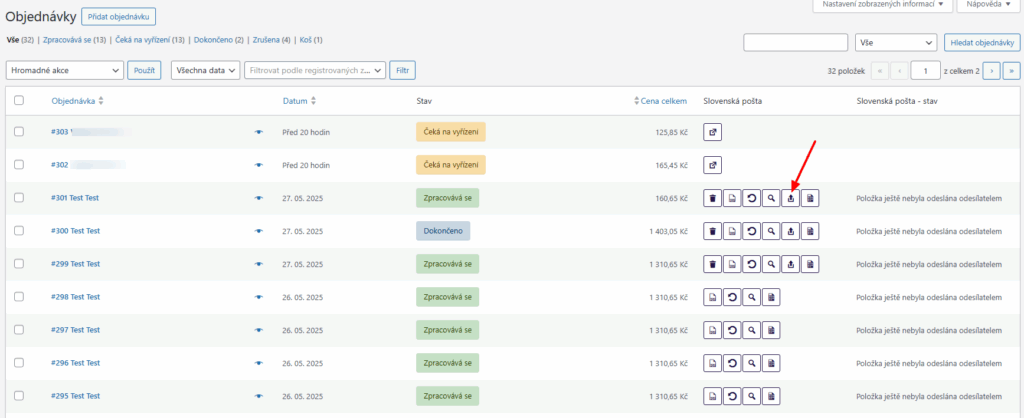Focus the order search text field
Viewport: 1024px width, 418px height.
(x=795, y=42)
